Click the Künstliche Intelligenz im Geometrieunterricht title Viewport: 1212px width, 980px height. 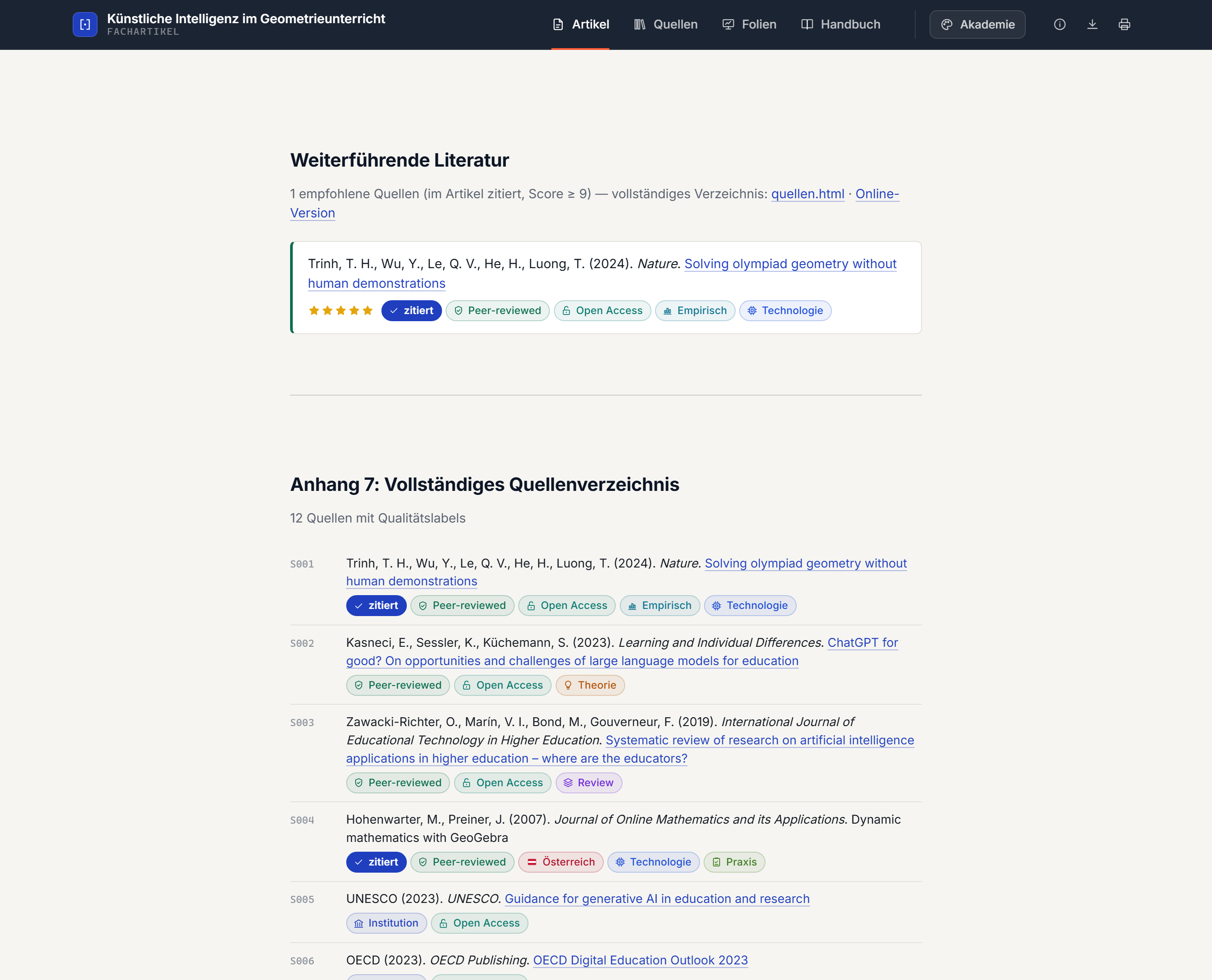[246, 19]
